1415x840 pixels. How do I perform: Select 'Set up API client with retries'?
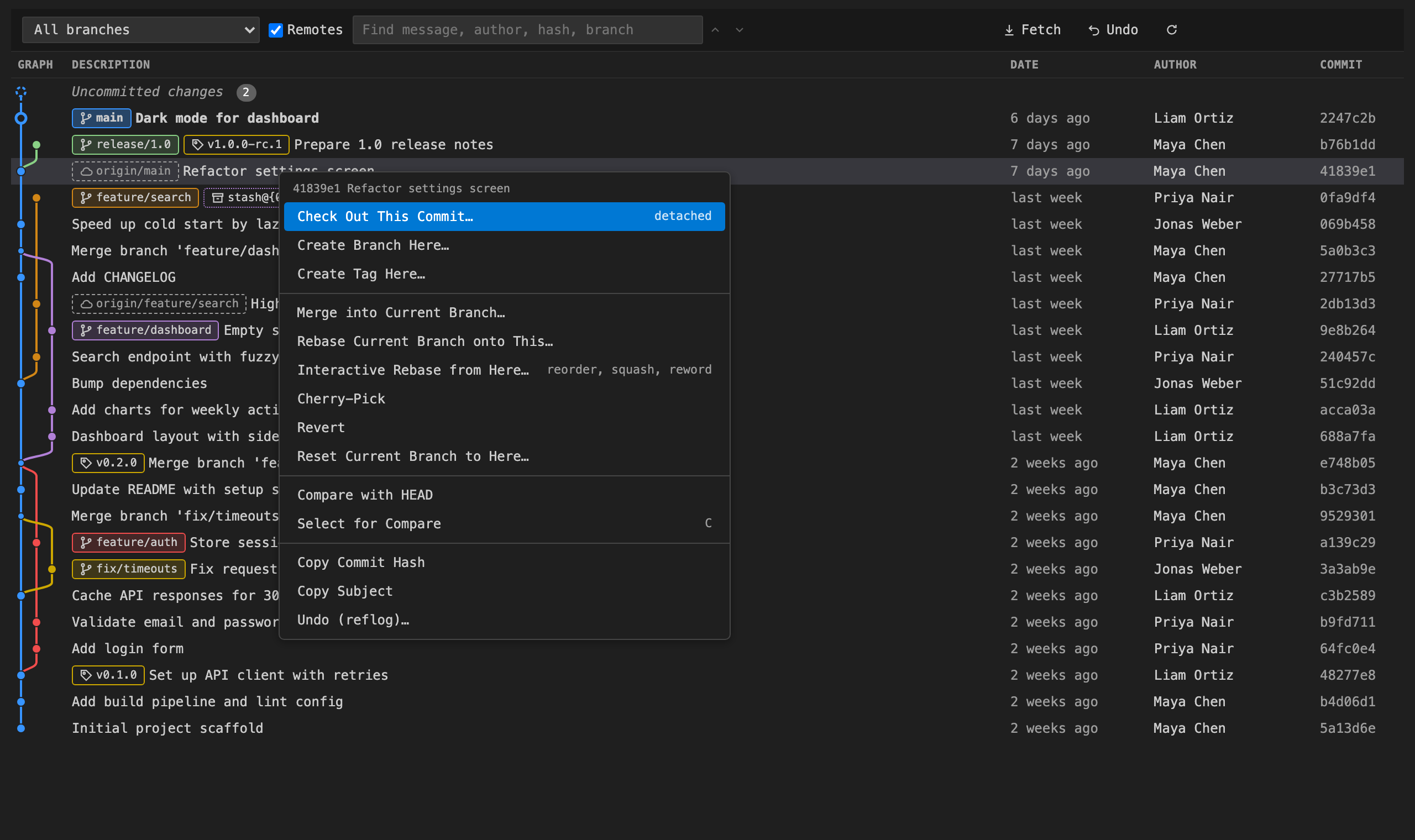(707, 676)
